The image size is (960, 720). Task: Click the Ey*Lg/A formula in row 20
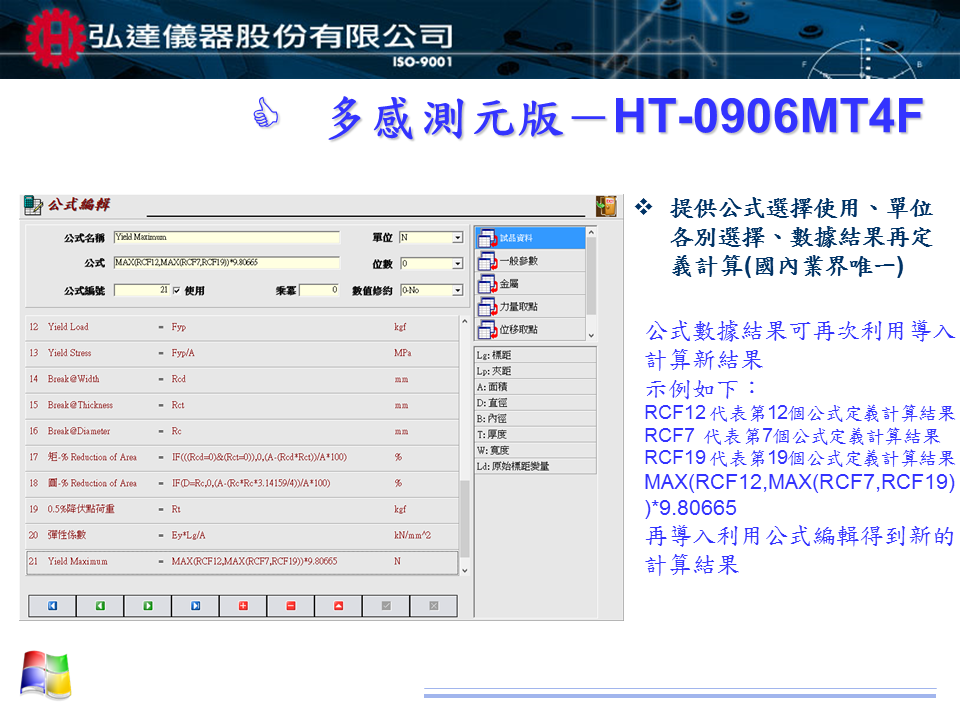point(188,536)
